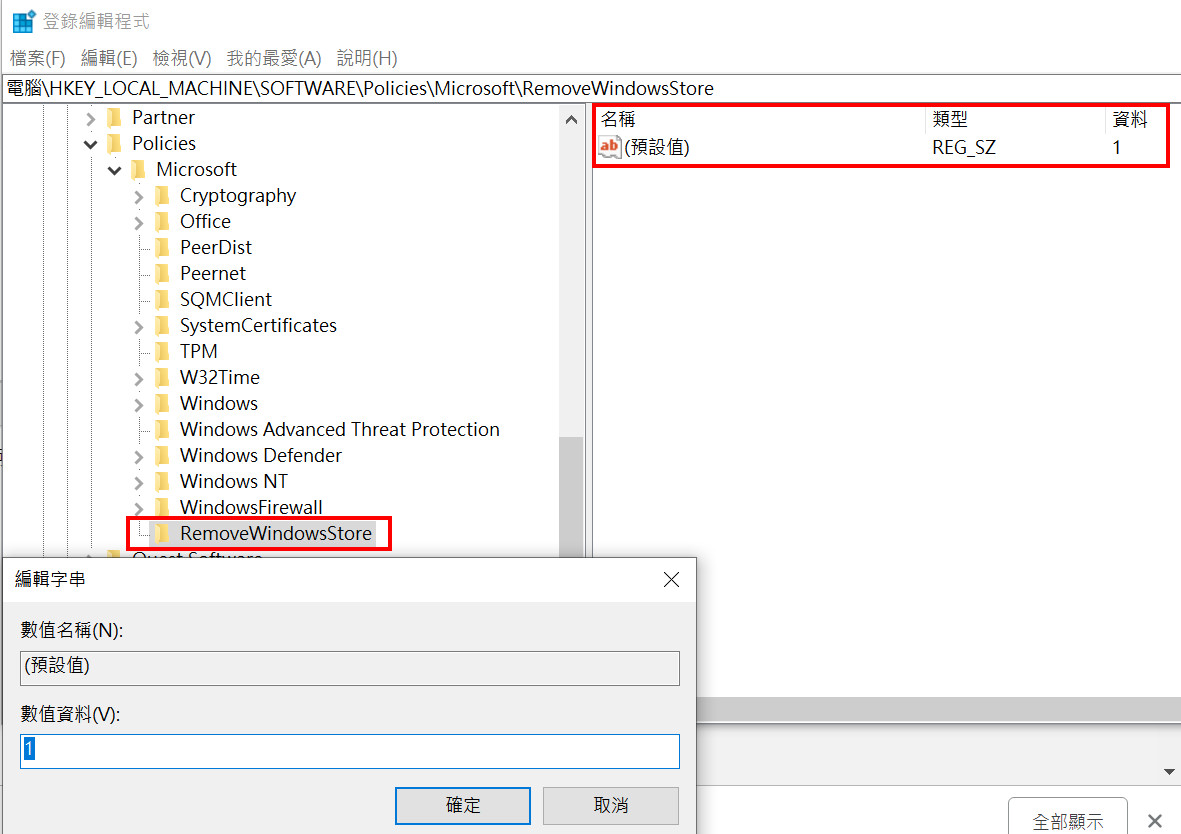Click the 數值資料(V) input box
The image size is (1181, 834).
click(x=349, y=751)
